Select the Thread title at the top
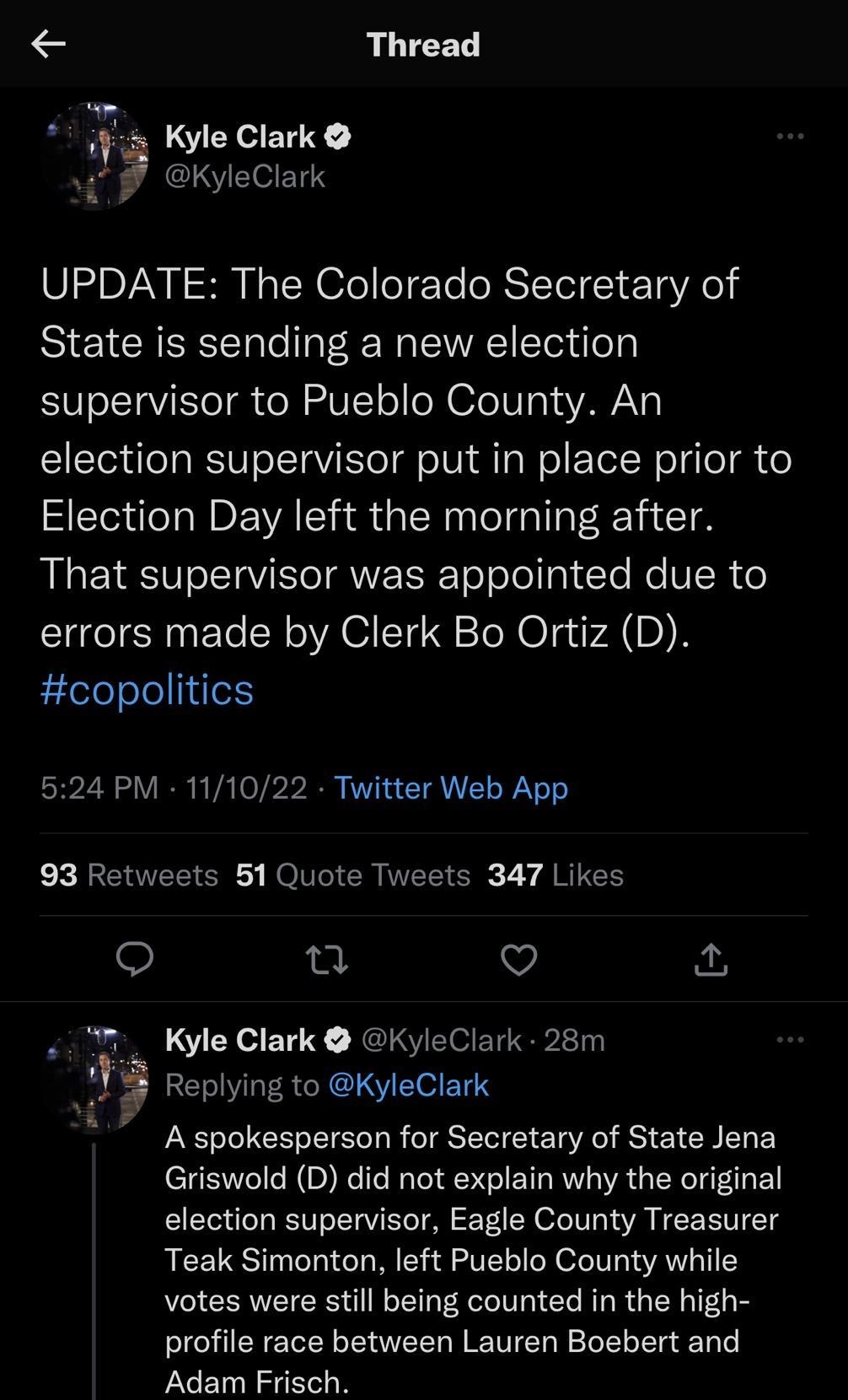Image resolution: width=848 pixels, height=1400 pixels. (423, 44)
